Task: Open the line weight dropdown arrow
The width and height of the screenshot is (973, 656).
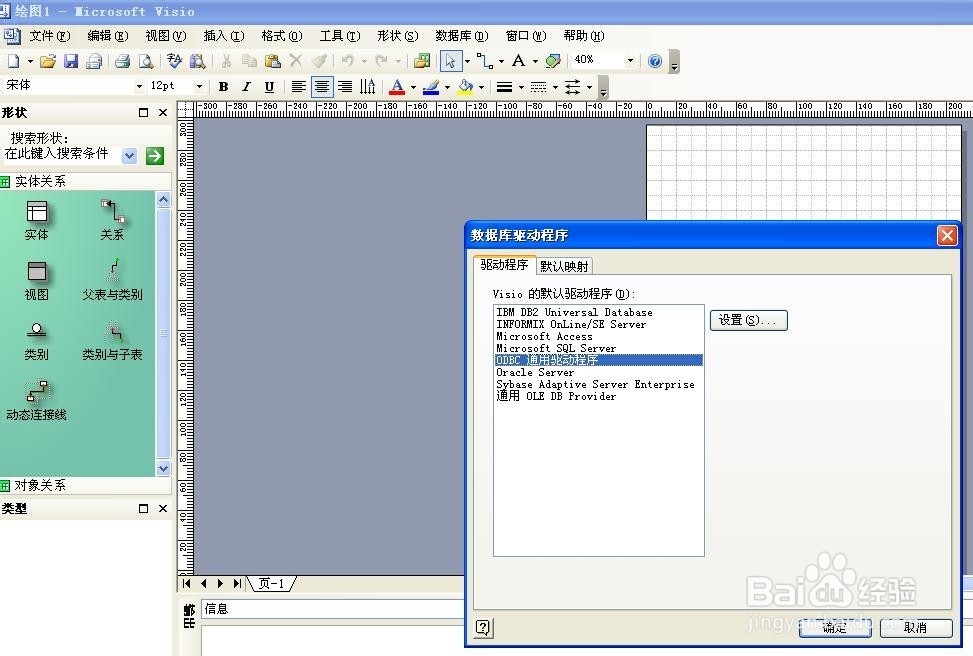Action: coord(521,87)
